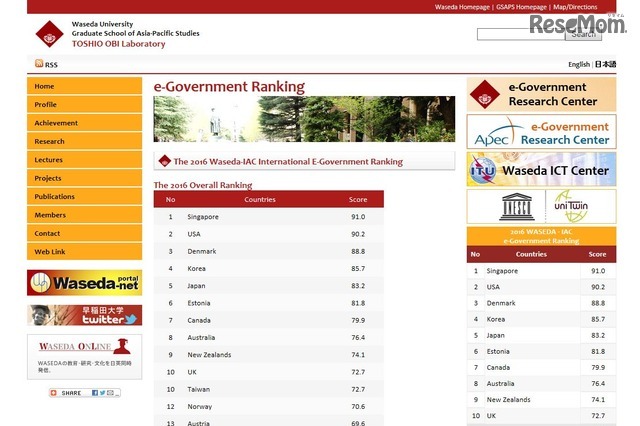Image resolution: width=640 pixels, height=426 pixels.
Task: Click Japan in the main ranking table
Action: (196, 286)
